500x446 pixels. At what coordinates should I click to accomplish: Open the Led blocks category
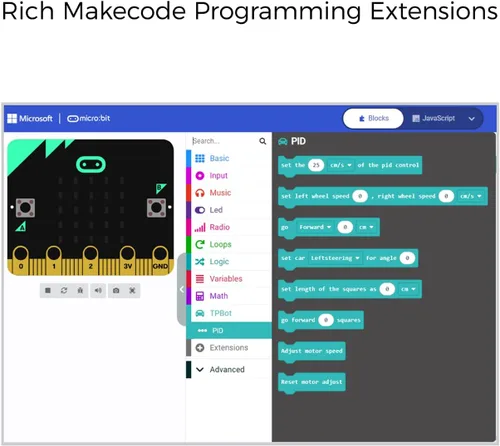228,210
